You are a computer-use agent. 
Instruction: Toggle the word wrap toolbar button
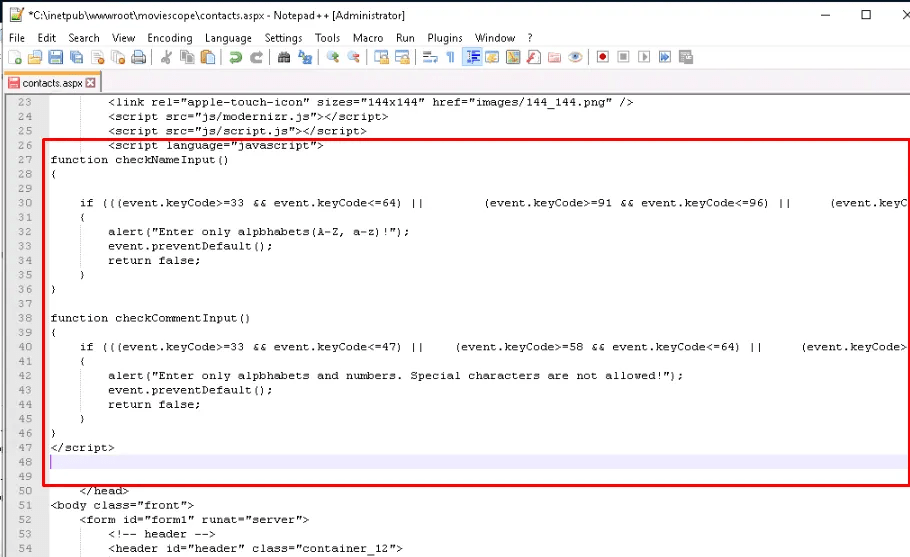(x=430, y=58)
